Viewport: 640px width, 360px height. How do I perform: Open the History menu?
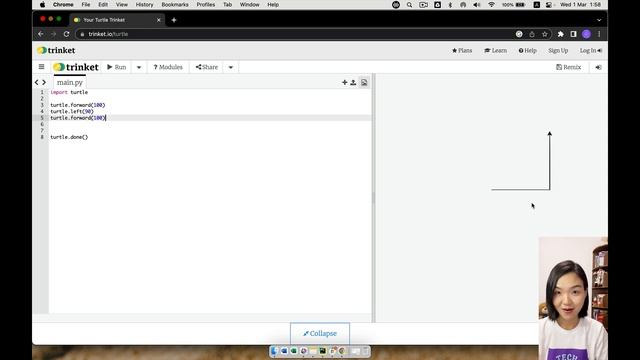coord(144,5)
